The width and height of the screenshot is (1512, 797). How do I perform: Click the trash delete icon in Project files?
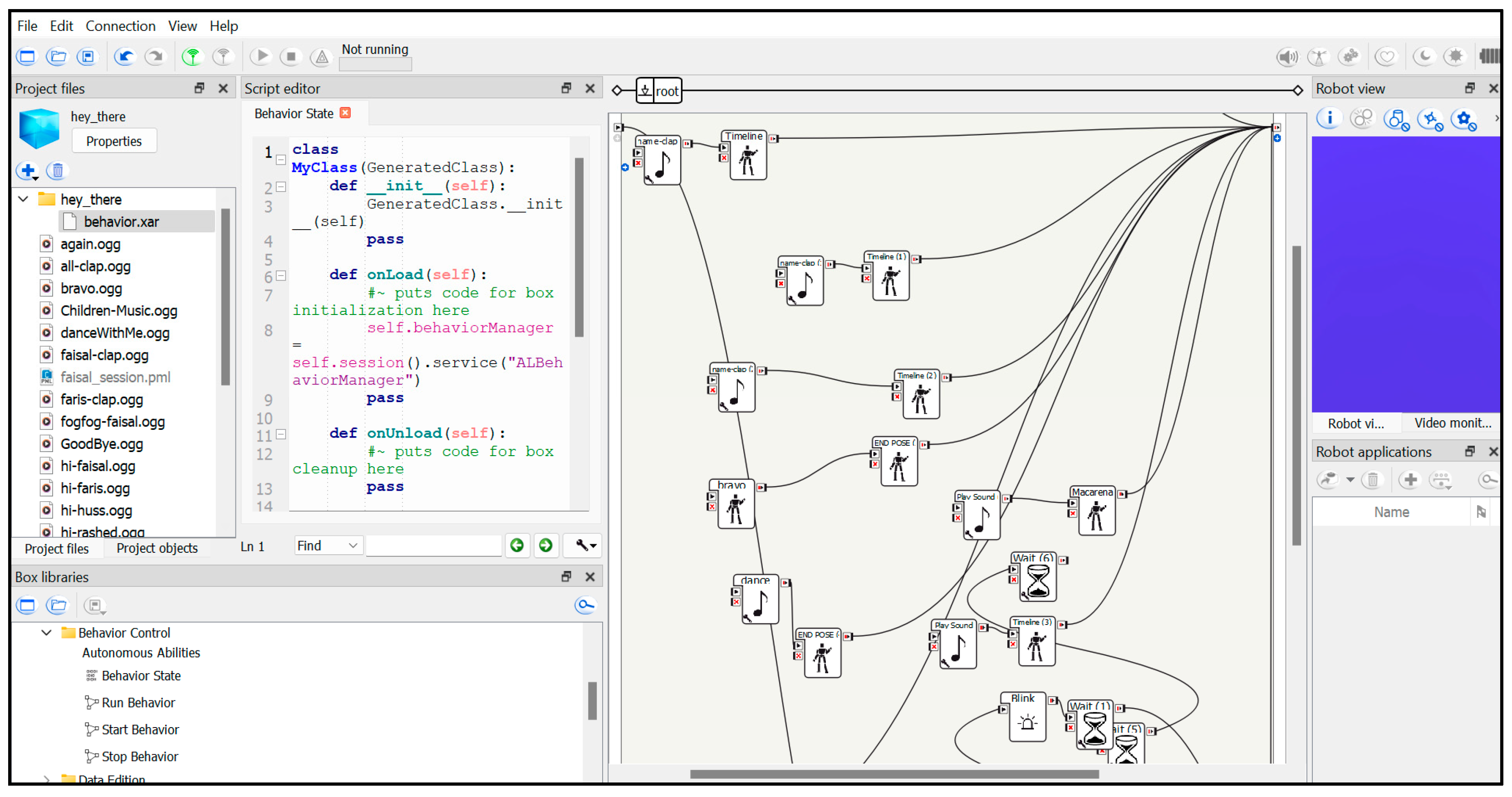point(58,171)
